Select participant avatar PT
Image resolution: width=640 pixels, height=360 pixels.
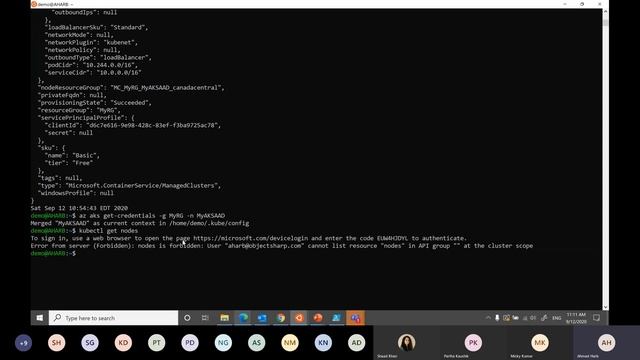coord(157,343)
